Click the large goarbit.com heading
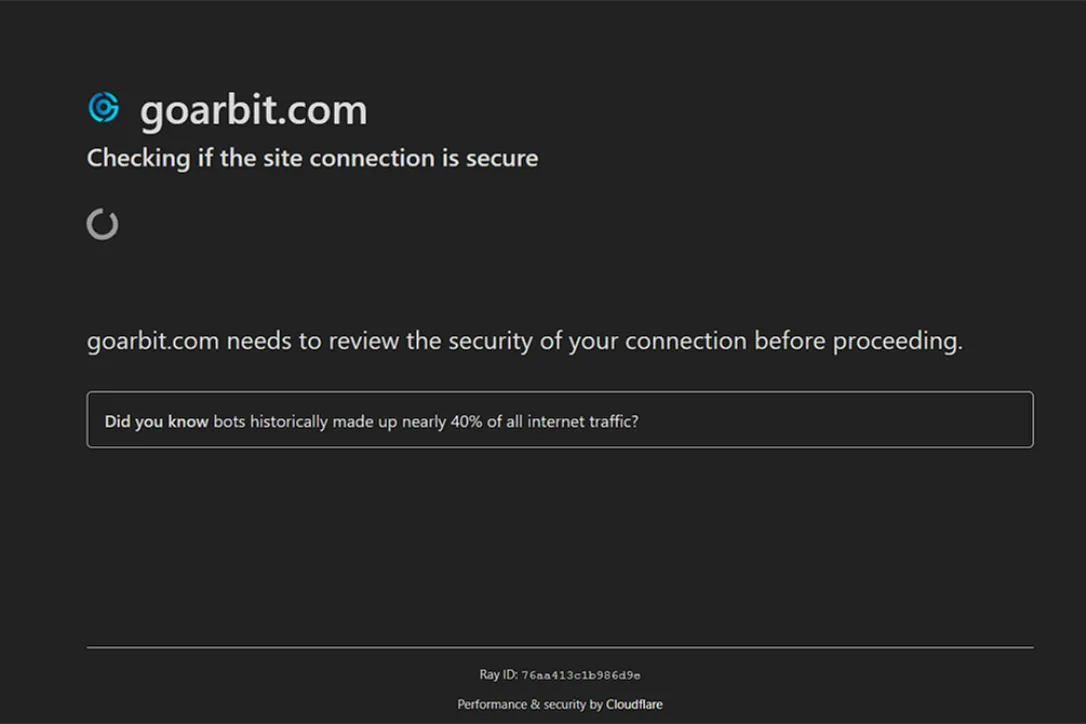 pos(253,111)
